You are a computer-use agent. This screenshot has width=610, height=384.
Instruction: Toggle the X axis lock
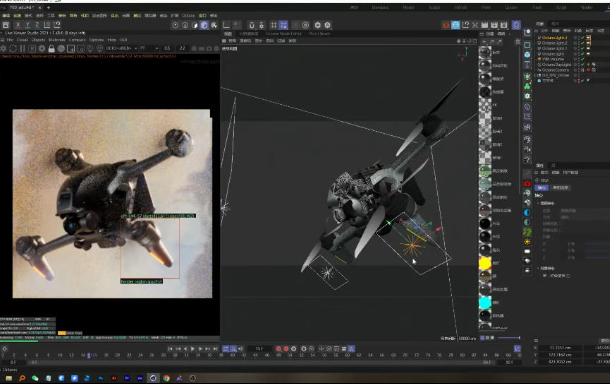coord(18,25)
